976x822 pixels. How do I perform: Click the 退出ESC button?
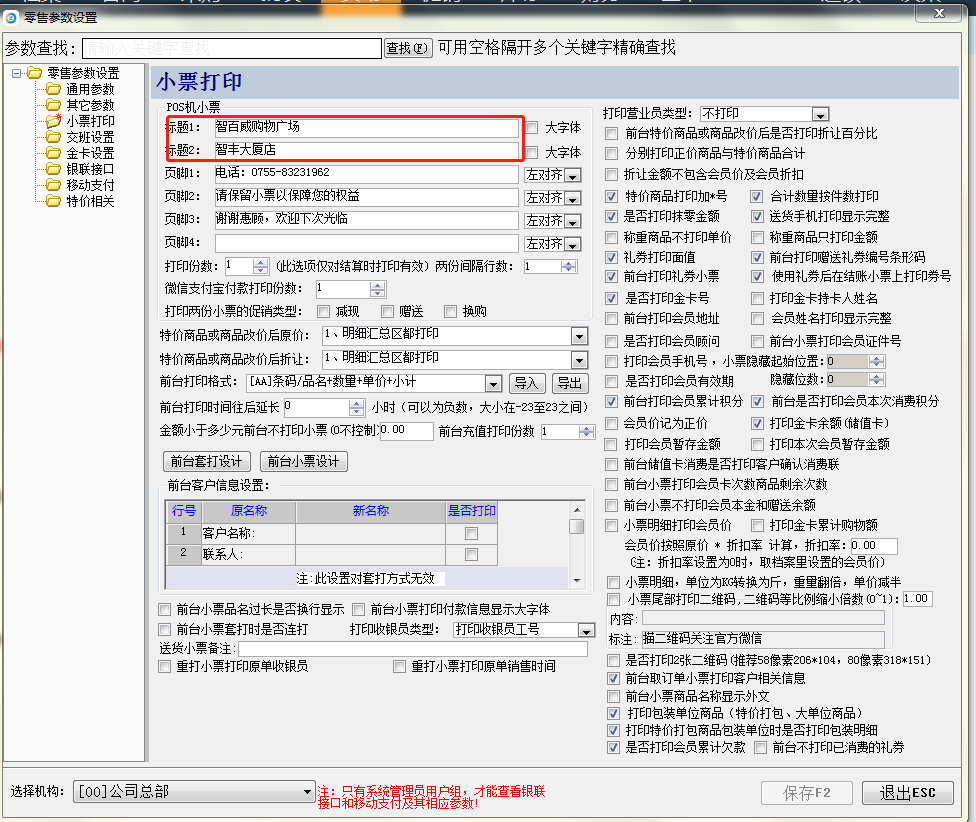click(907, 793)
